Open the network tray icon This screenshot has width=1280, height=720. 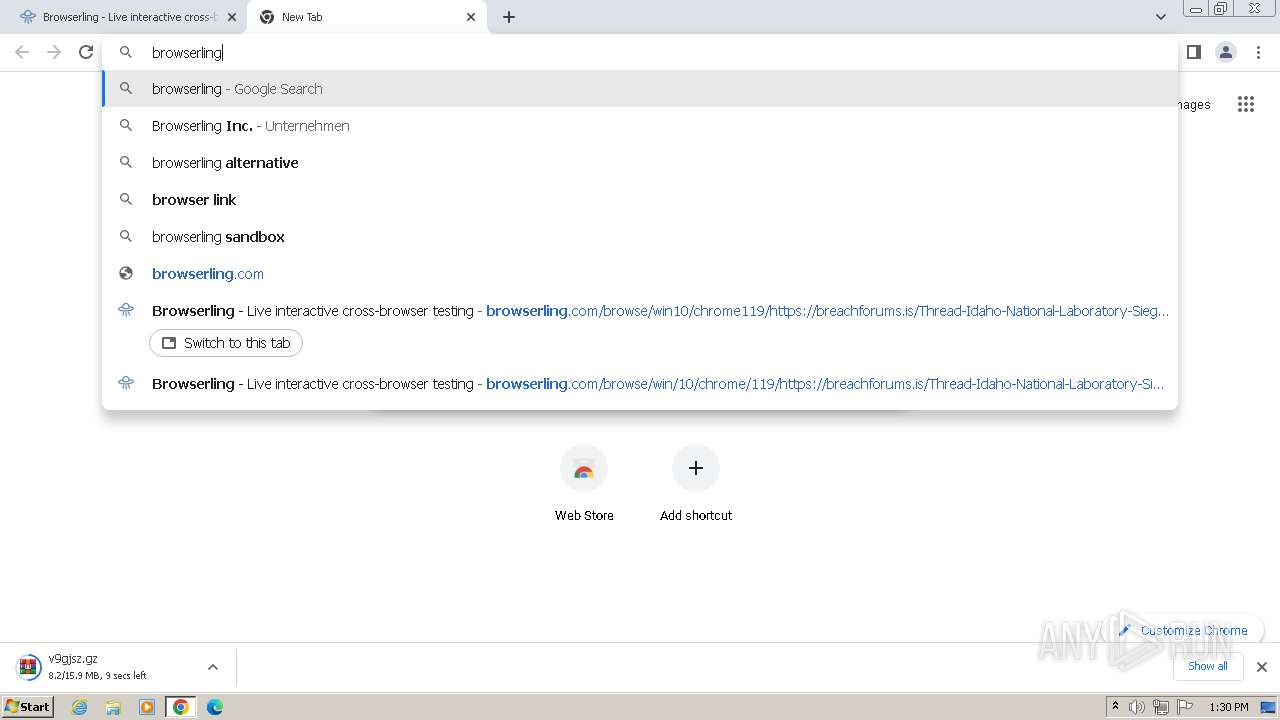tap(1161, 707)
